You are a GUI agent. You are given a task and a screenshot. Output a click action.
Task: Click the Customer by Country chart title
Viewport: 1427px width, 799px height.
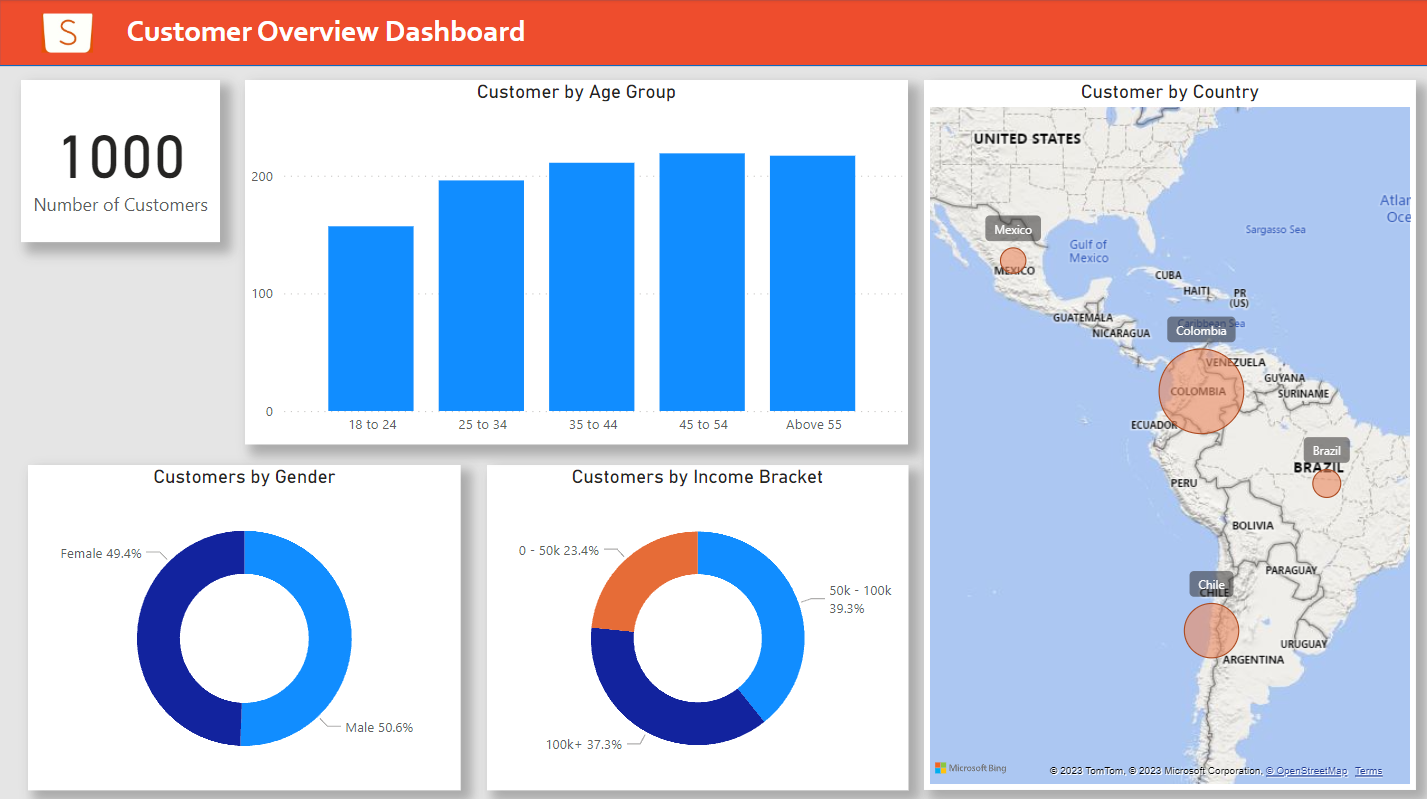pos(1169,91)
